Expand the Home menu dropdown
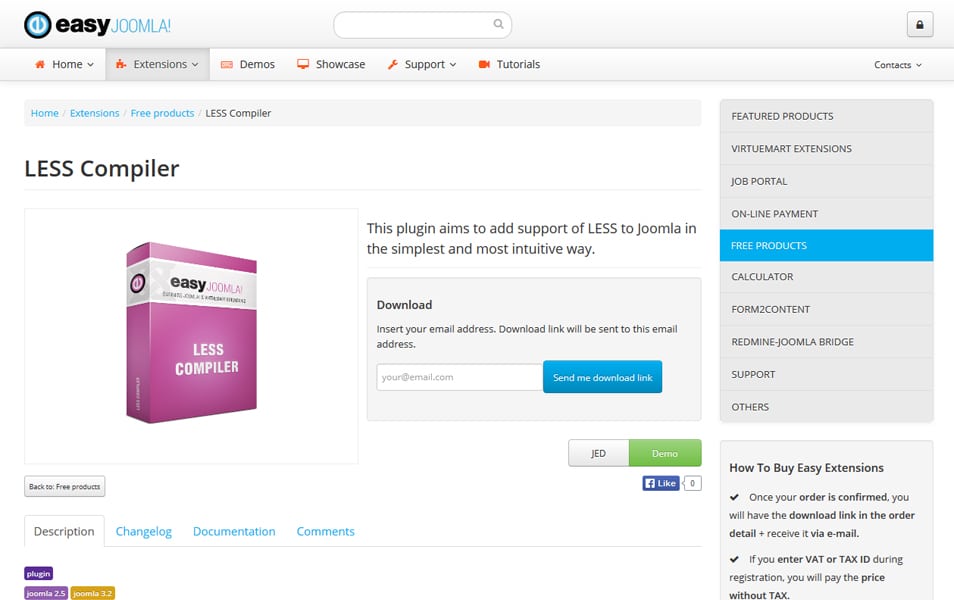Image resolution: width=954 pixels, height=600 pixels. 65,64
